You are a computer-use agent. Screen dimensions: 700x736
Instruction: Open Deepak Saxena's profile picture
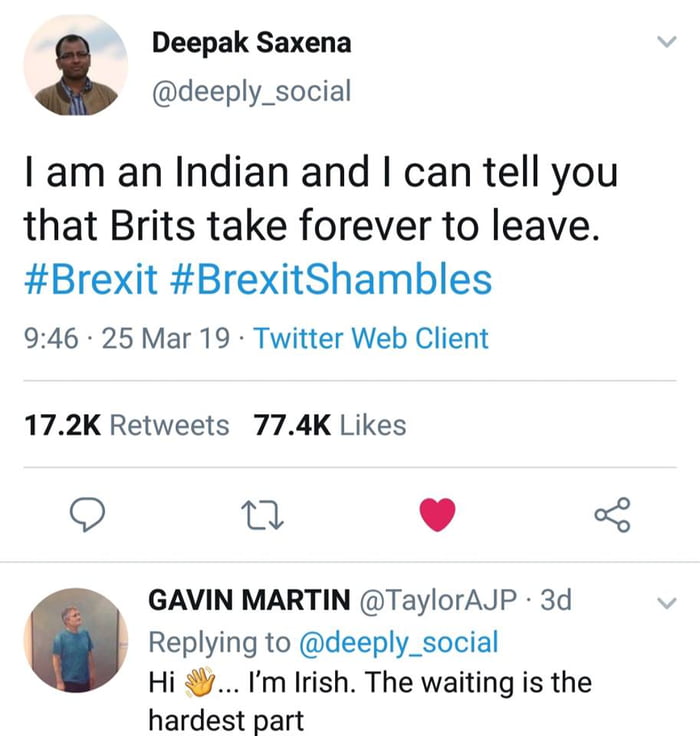coord(76,67)
